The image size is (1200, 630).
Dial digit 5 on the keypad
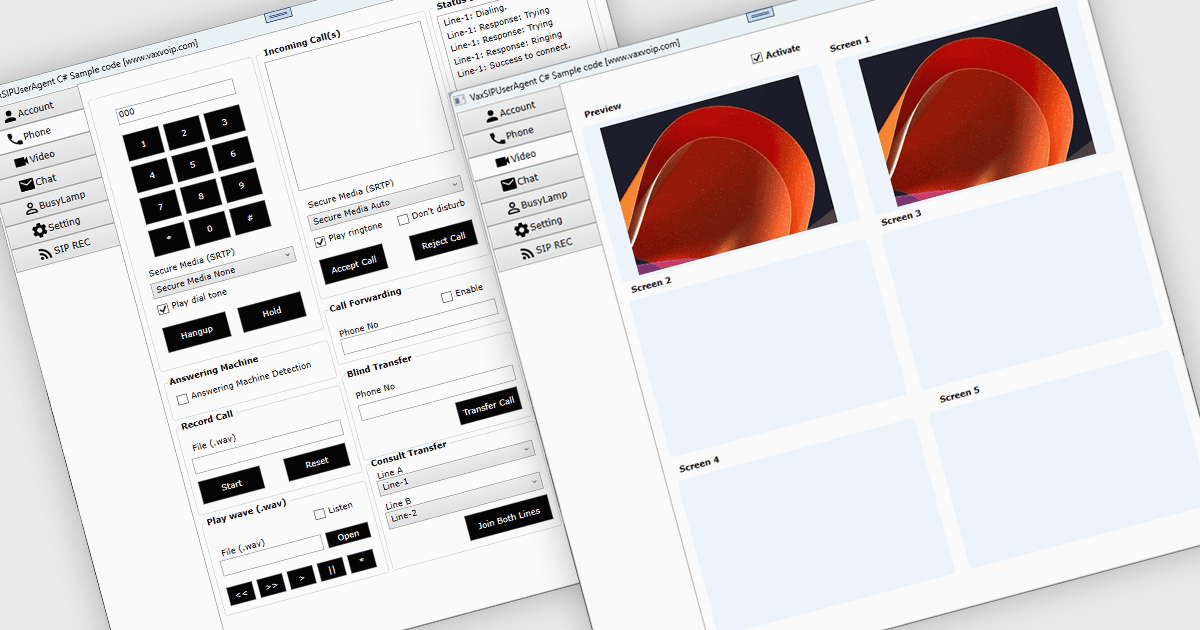tap(192, 166)
